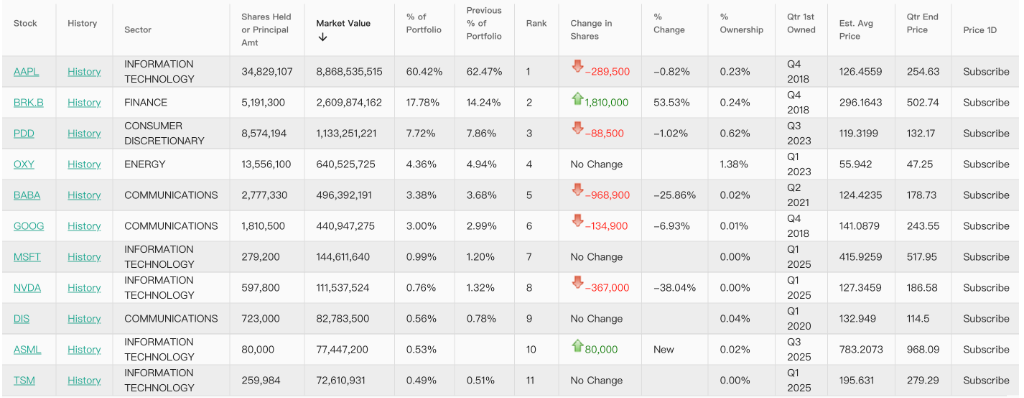Sort by % Ownership column header

point(742,24)
